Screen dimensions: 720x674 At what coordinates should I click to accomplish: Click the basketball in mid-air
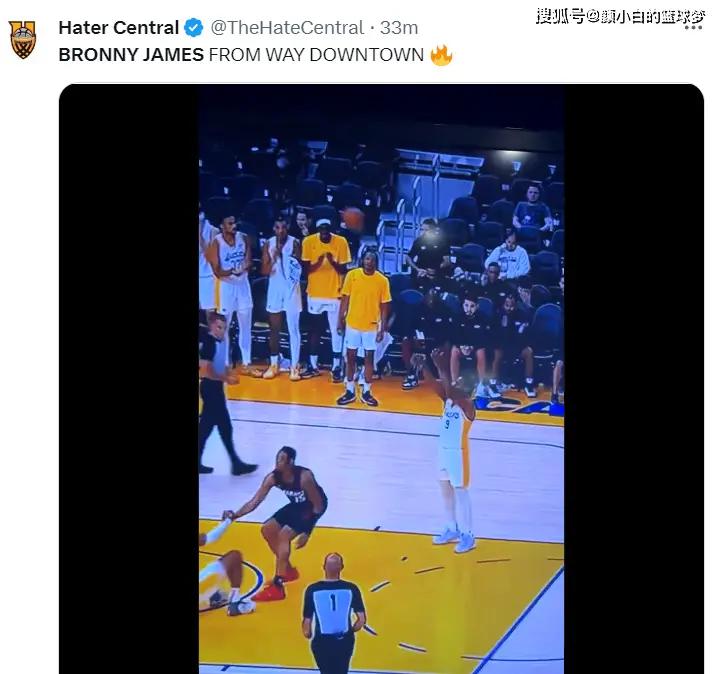[352, 218]
